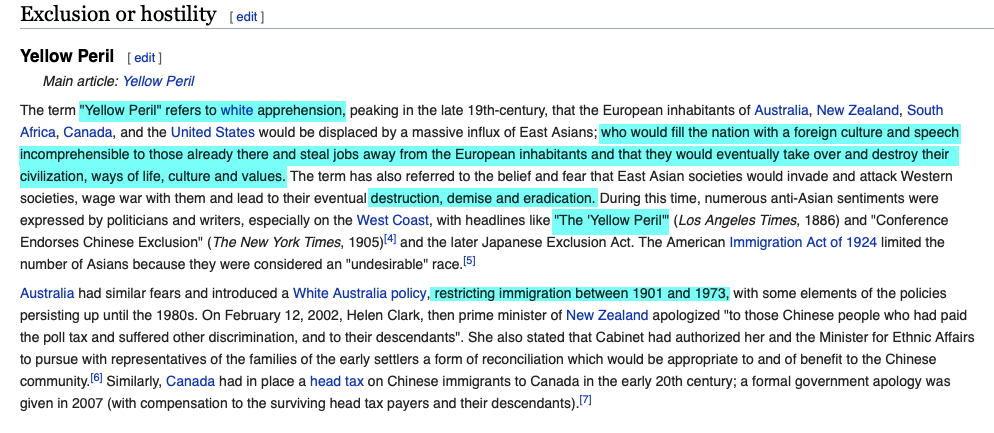Viewport: 994px width, 433px height.
Task: Click edit link next to Yellow Peril heading
Action: click(144, 58)
